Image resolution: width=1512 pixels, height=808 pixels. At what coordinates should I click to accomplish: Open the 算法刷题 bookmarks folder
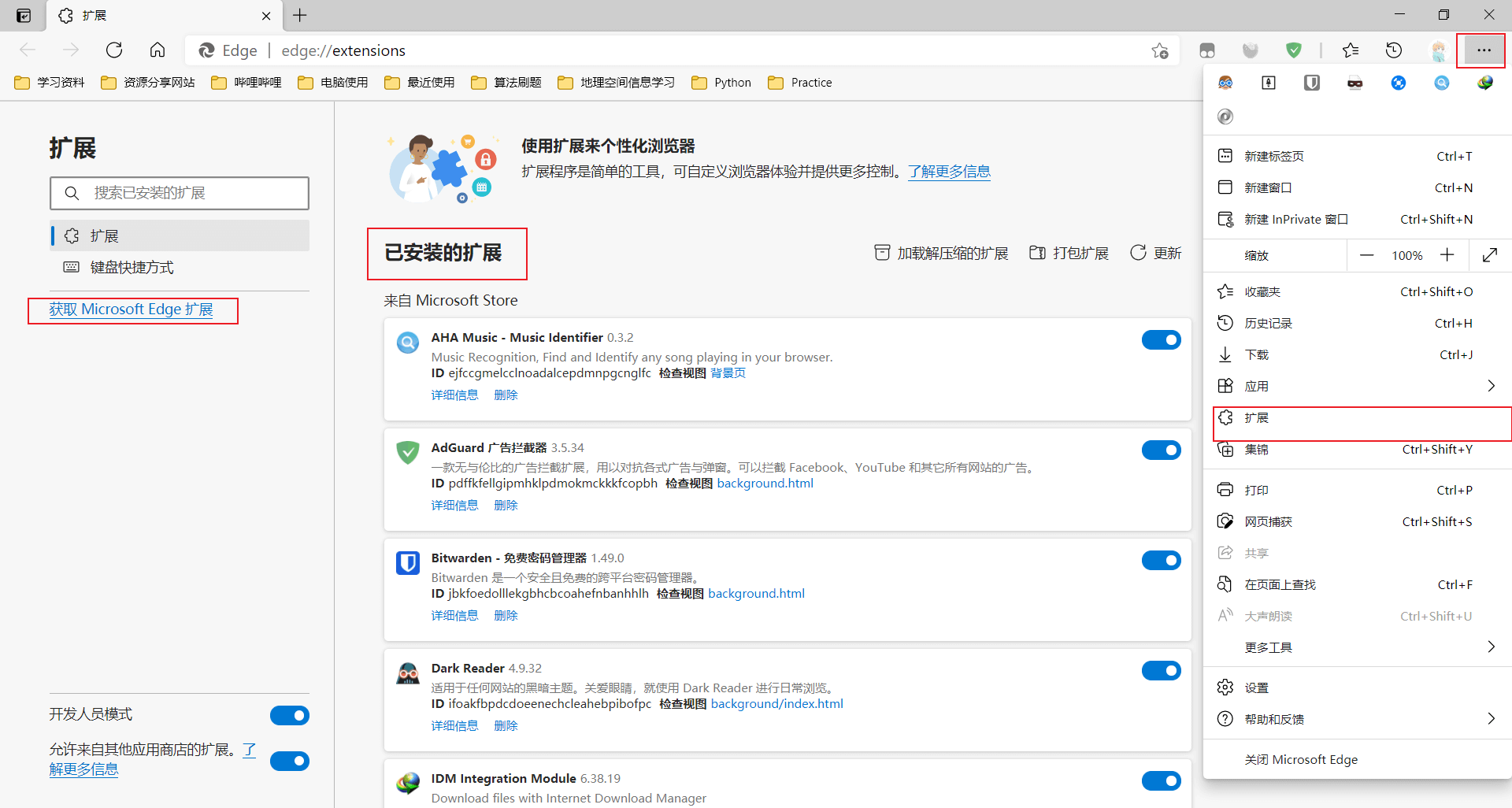point(506,83)
